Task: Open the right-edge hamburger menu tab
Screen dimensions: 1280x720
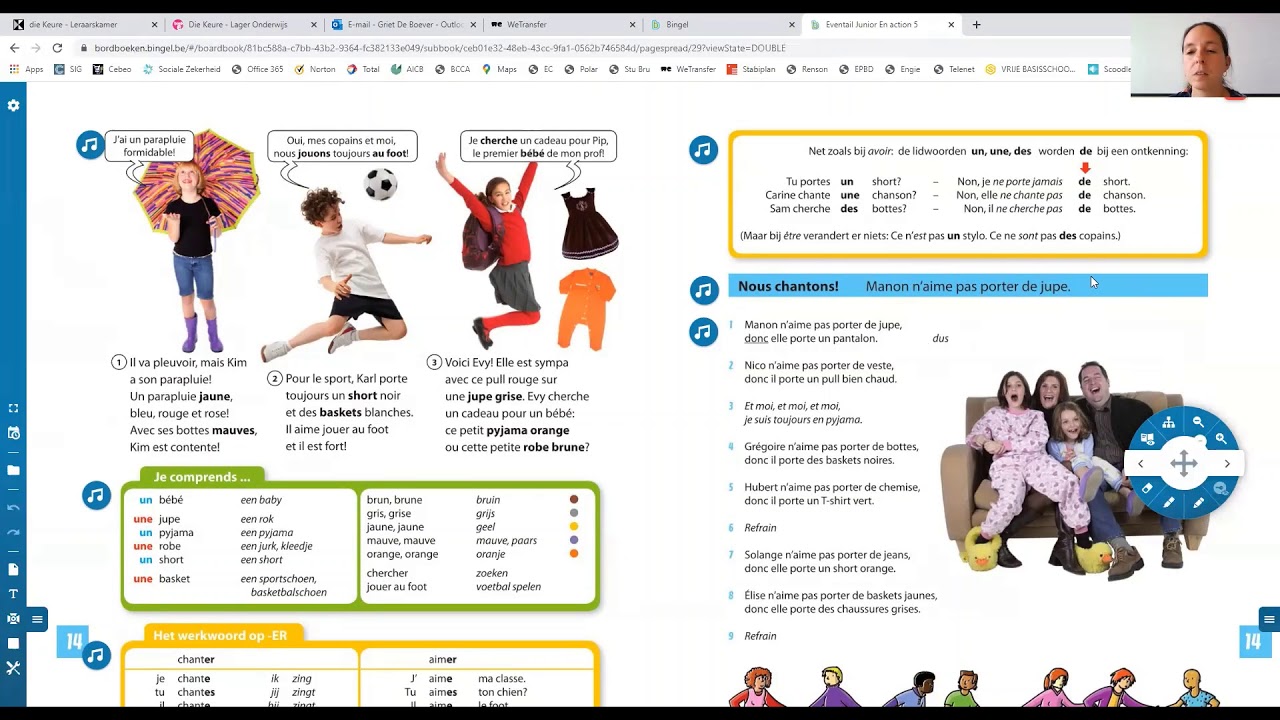Action: 1269,619
